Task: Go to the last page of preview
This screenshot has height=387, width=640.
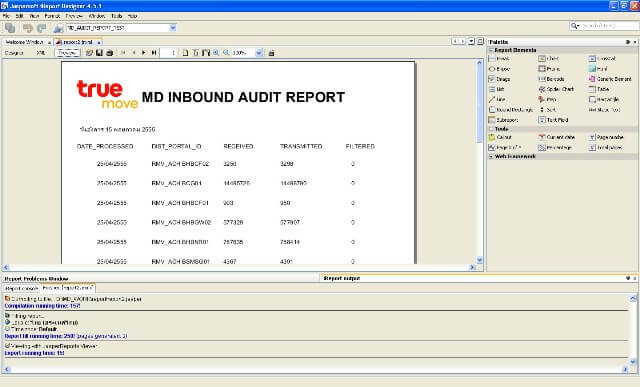Action: pos(154,53)
